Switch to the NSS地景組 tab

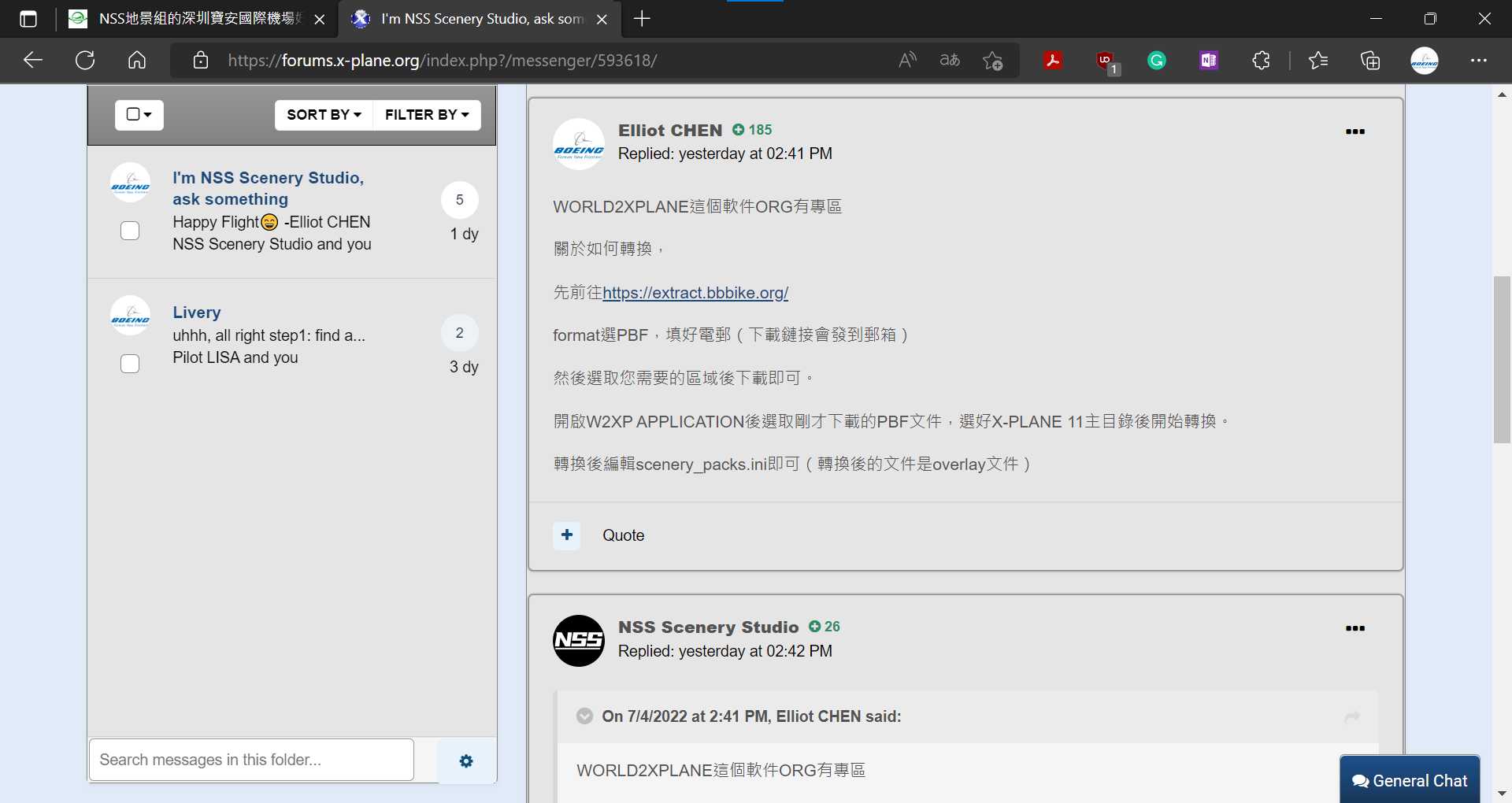(197, 19)
